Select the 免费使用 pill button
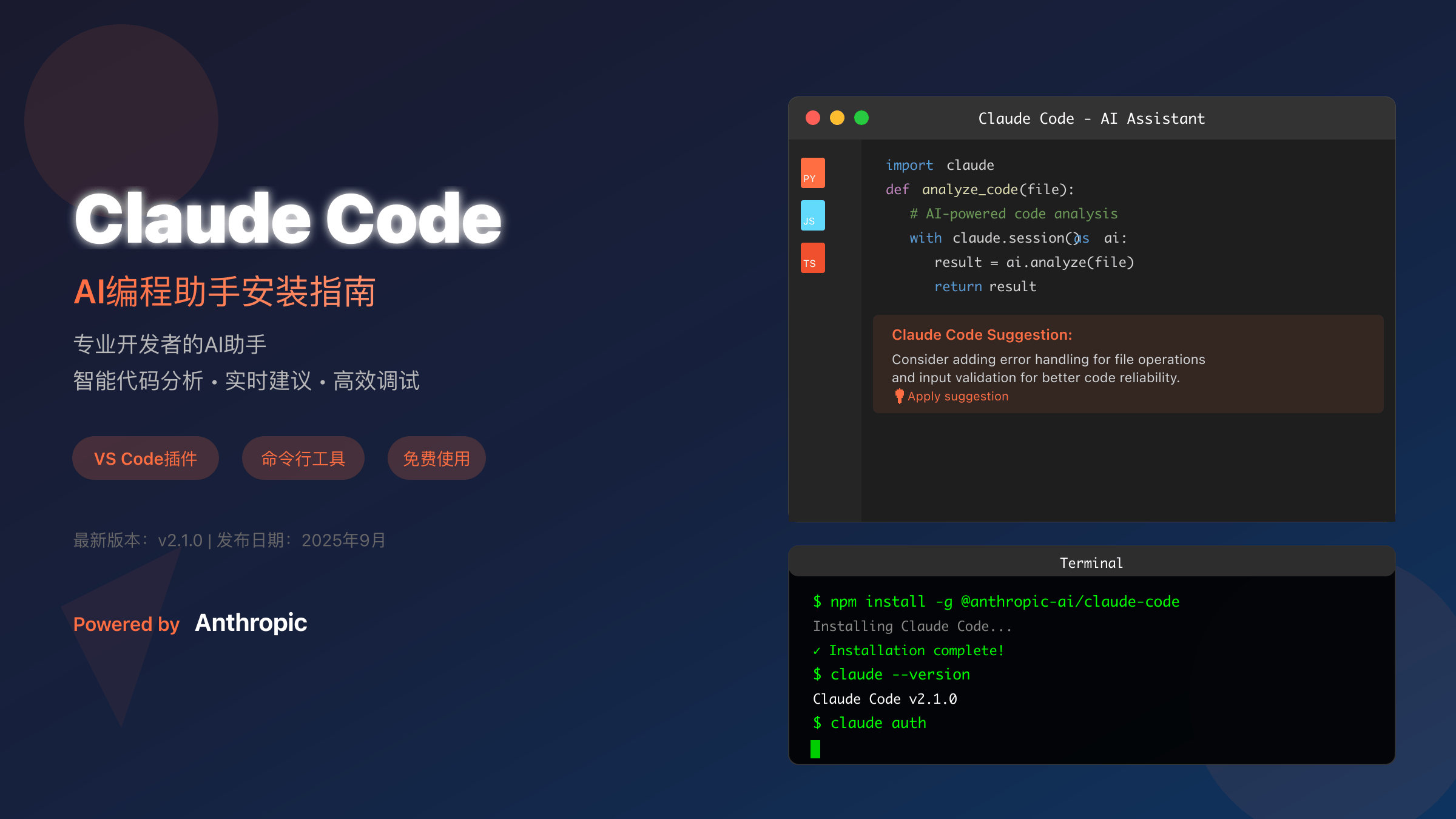The width and height of the screenshot is (1456, 819). (437, 458)
